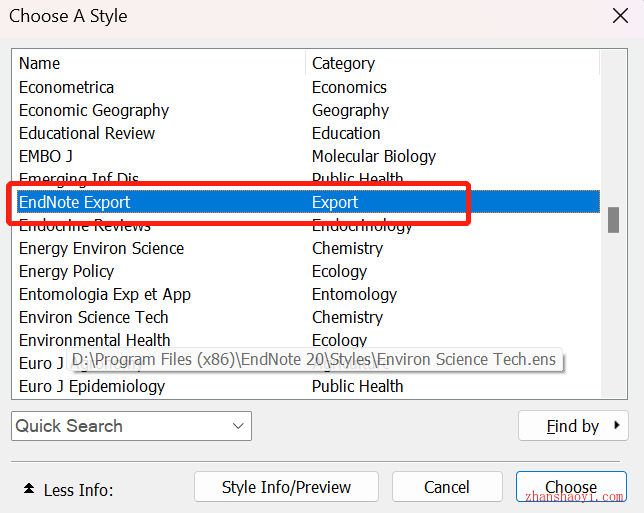Screen dimensions: 644x513
Task: Select the EMBO J style row
Action: point(308,156)
